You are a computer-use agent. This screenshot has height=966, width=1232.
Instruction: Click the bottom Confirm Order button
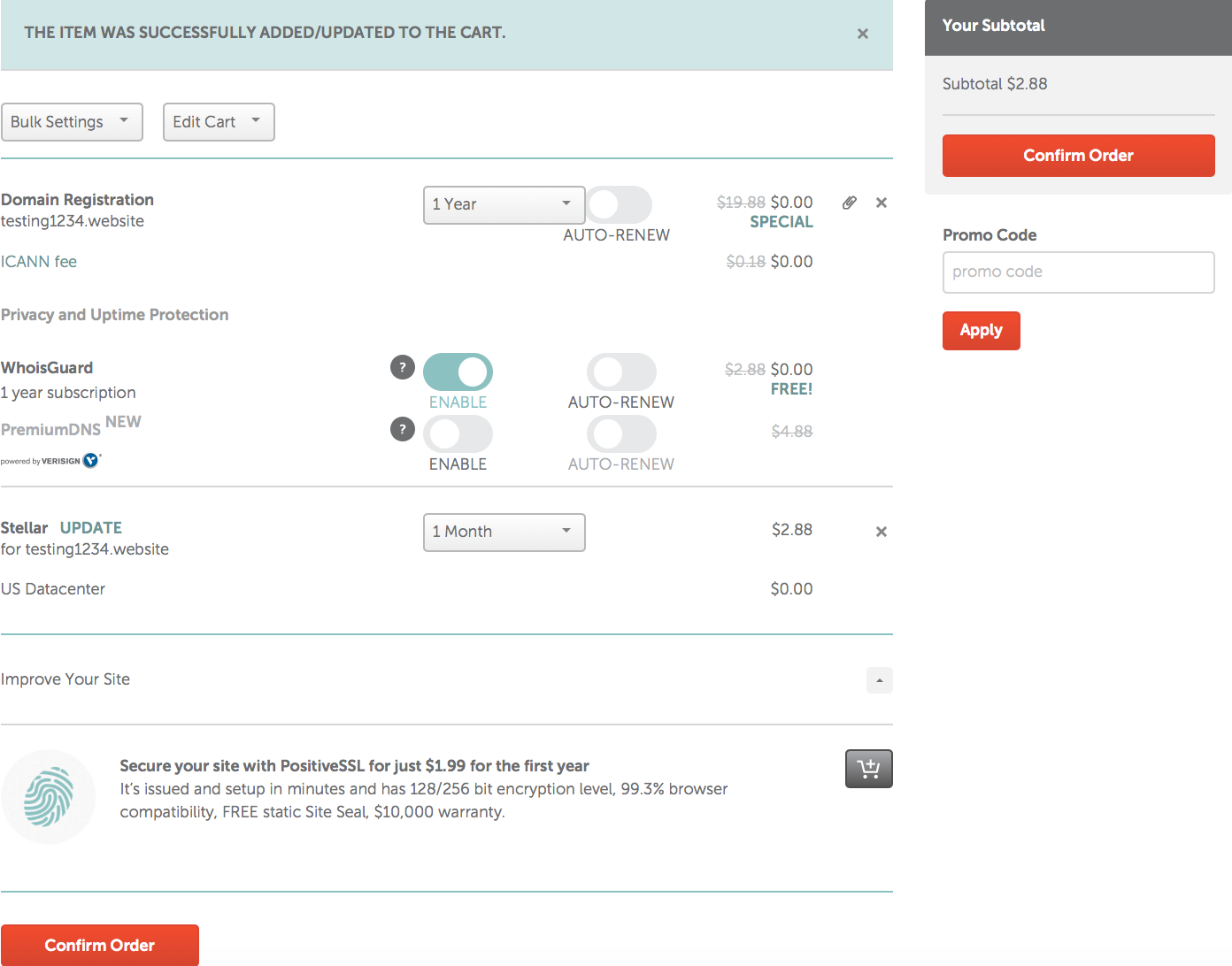tap(100, 945)
